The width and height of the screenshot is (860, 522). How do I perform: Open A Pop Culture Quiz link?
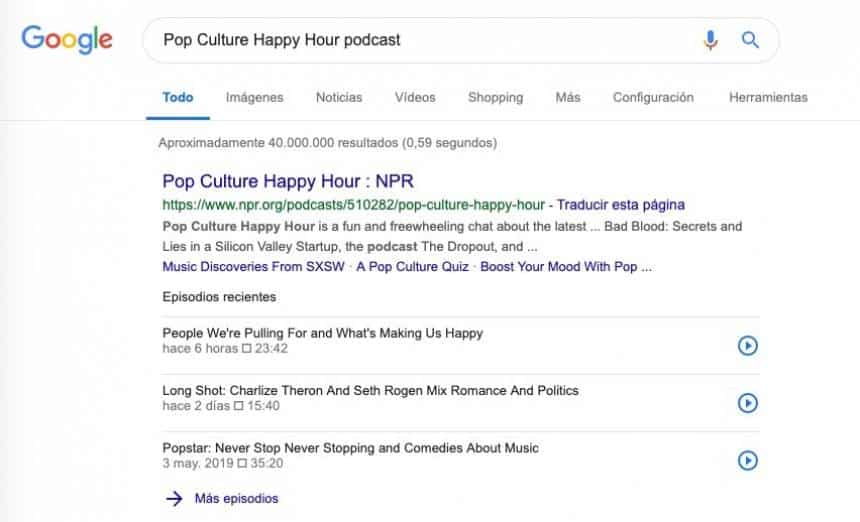point(412,266)
